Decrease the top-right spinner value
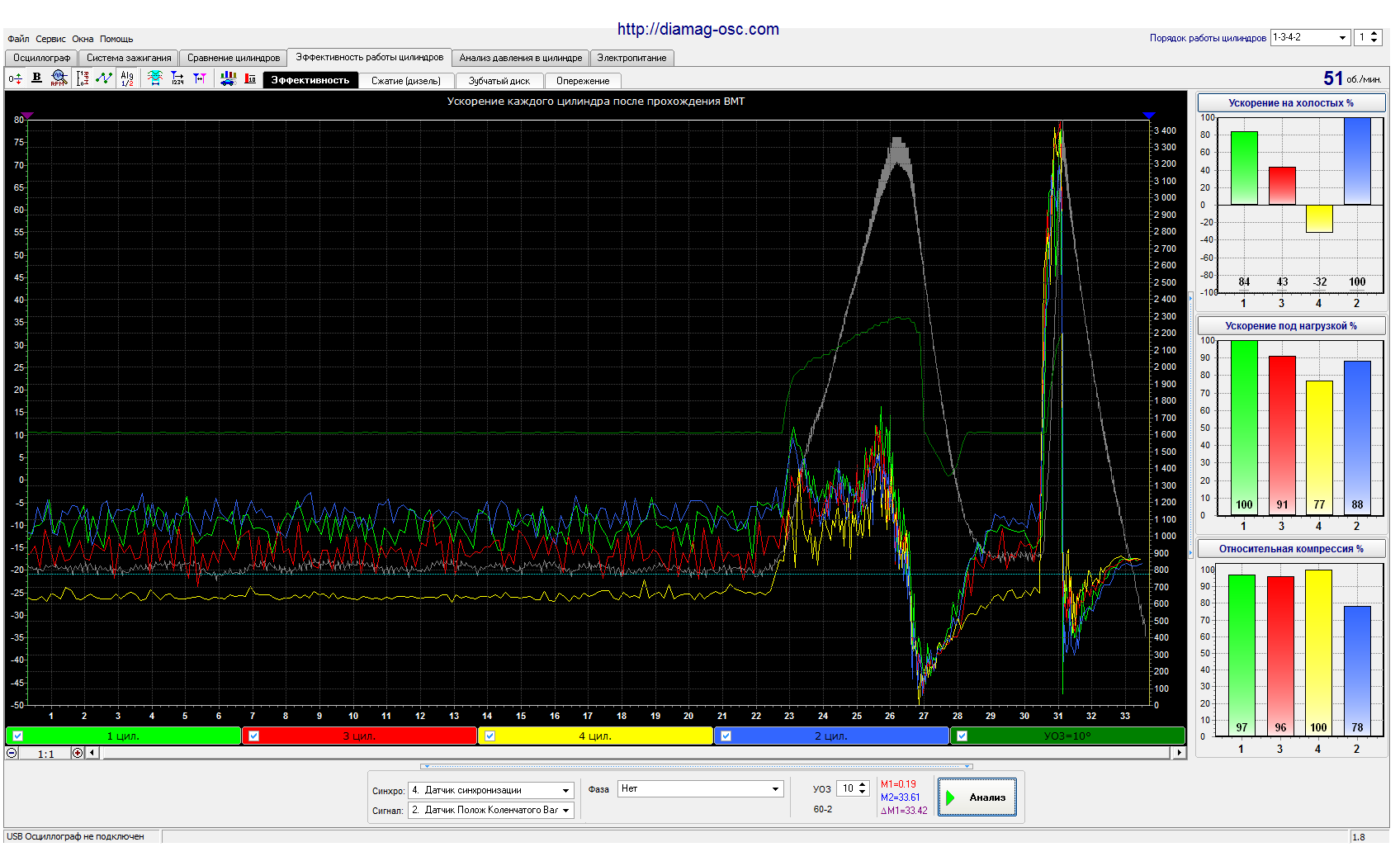This screenshot has width=1400, height=847. (x=1374, y=42)
